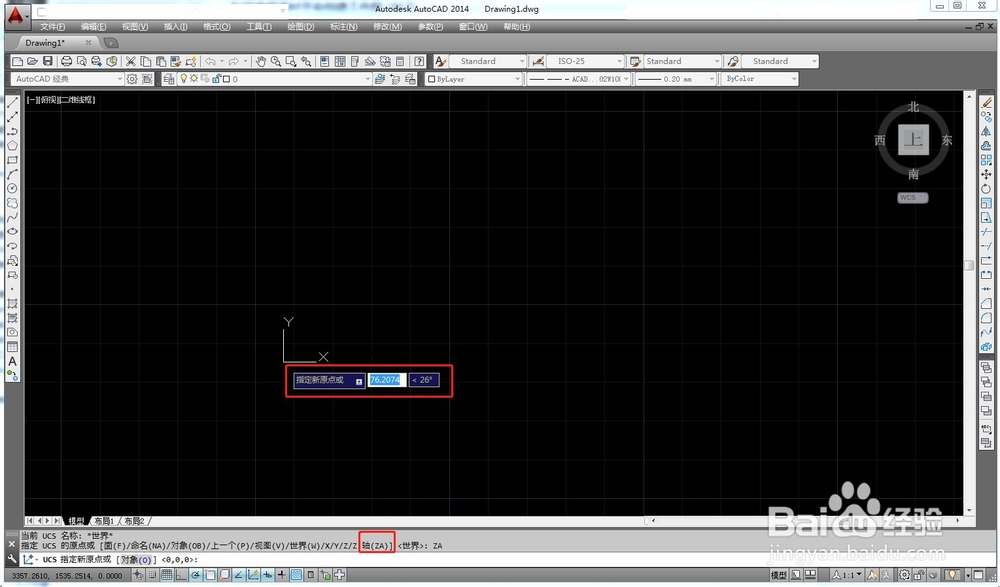Screen dimensions: 1000x587
Task: Click the 对象(O) command option
Action: tap(137, 560)
